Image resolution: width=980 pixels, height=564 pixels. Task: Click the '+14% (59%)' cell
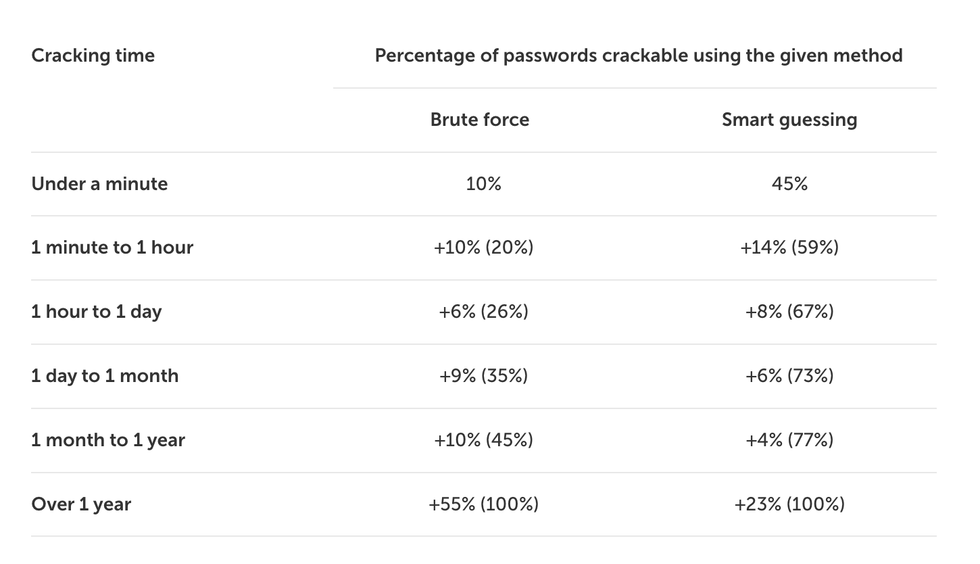(789, 248)
